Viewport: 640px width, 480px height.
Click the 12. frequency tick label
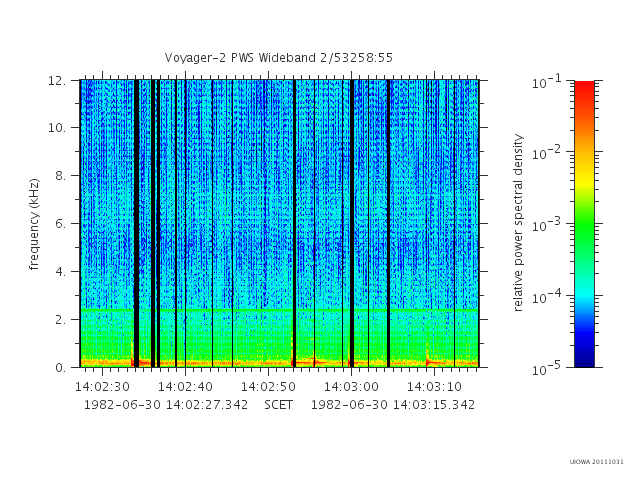[x=57, y=80]
